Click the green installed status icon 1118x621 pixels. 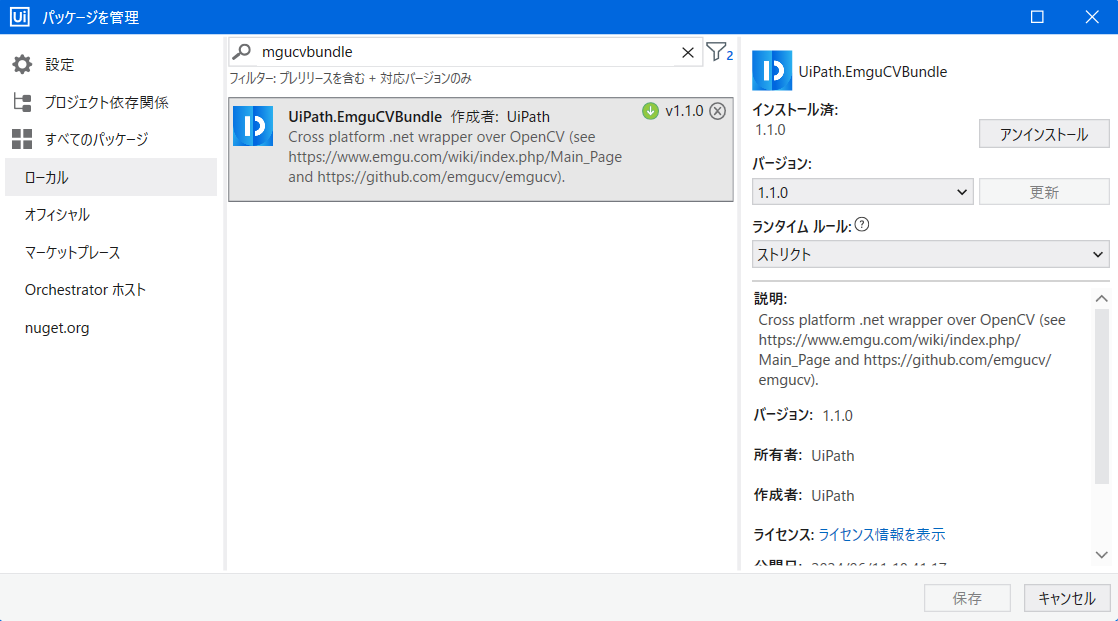click(x=650, y=111)
